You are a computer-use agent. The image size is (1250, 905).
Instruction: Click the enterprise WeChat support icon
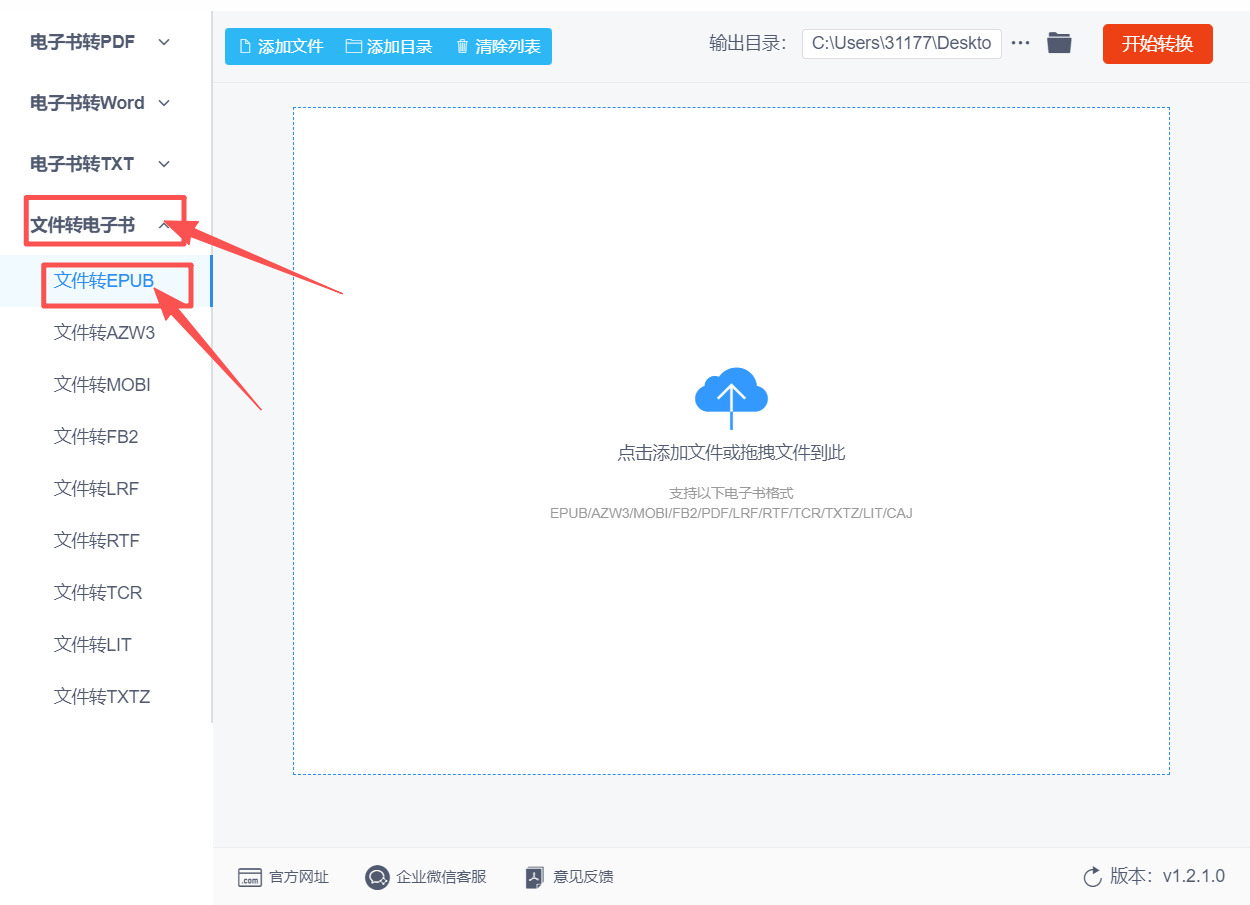click(x=377, y=877)
